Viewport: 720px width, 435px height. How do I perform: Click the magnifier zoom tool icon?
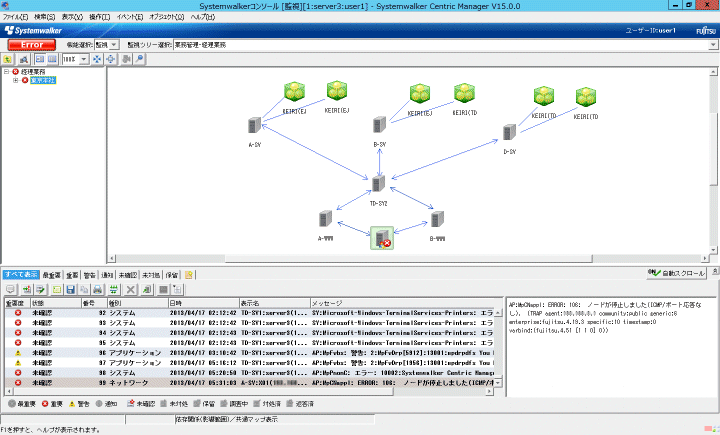tap(139, 59)
